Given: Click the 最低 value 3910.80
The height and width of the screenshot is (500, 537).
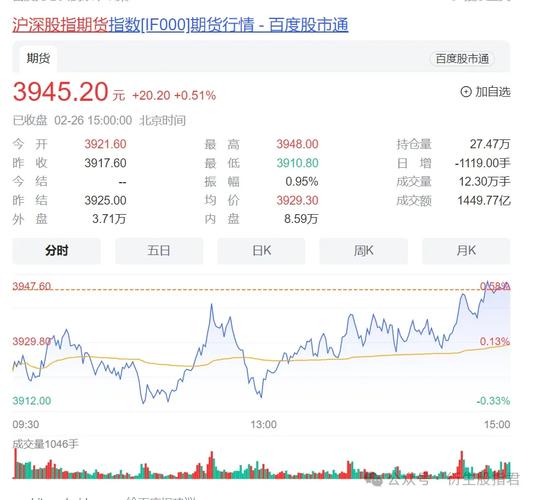Looking at the screenshot, I should (x=297, y=163).
